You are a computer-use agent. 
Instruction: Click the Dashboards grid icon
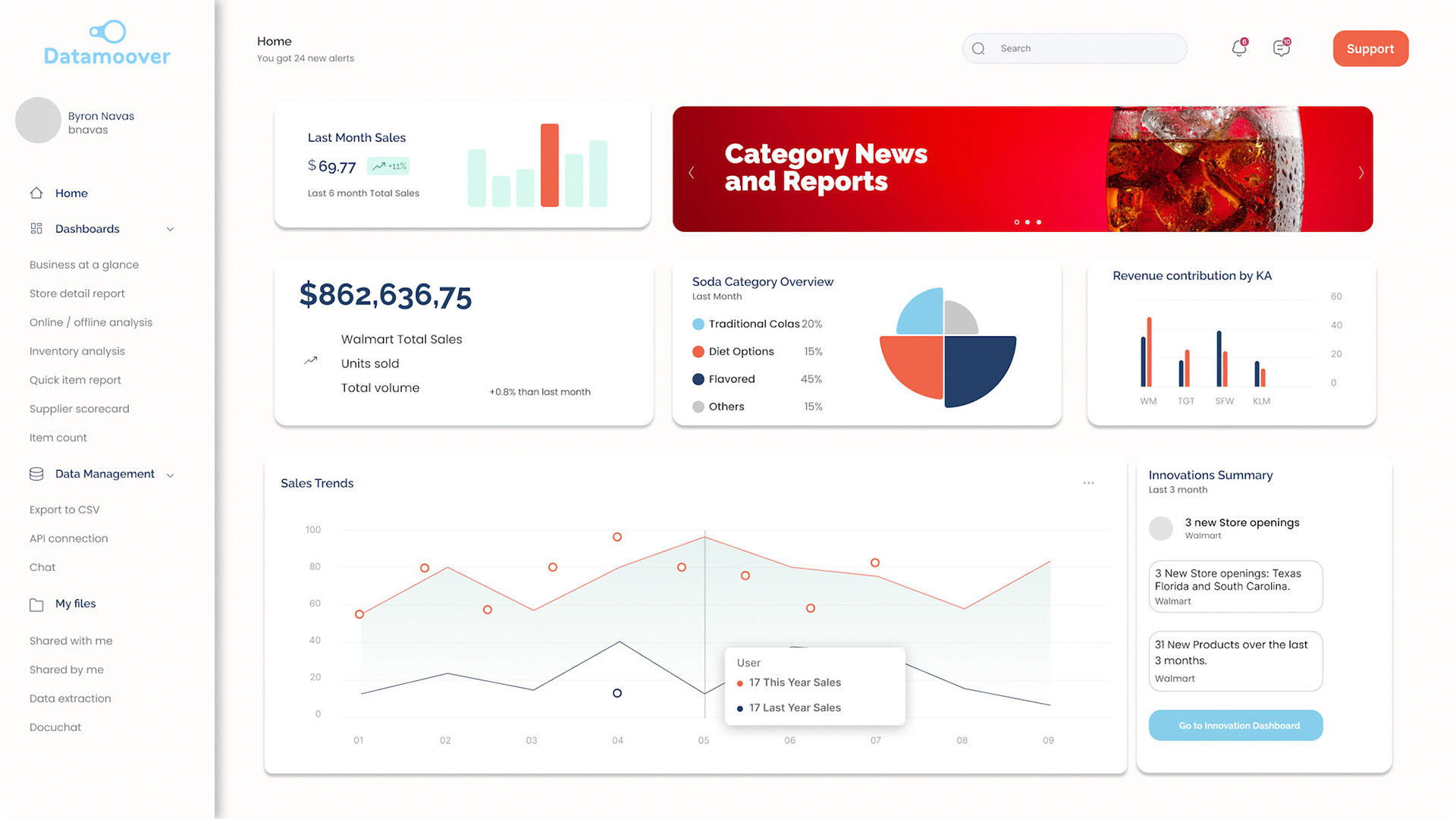click(x=36, y=229)
